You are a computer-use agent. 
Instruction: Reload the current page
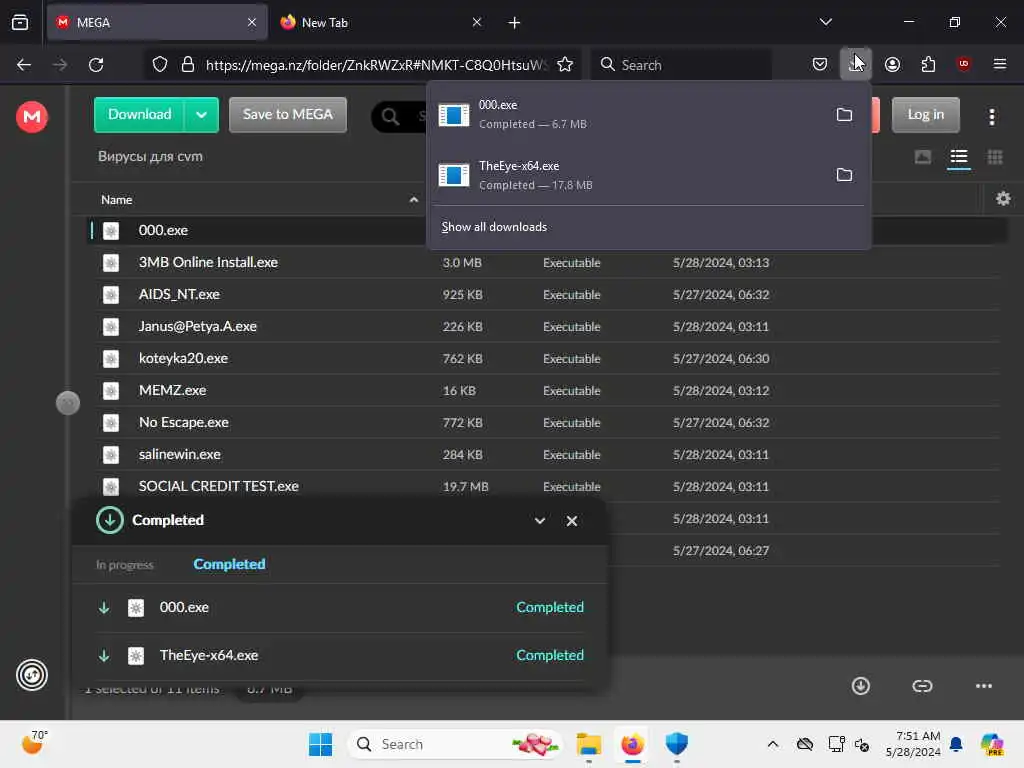96,64
